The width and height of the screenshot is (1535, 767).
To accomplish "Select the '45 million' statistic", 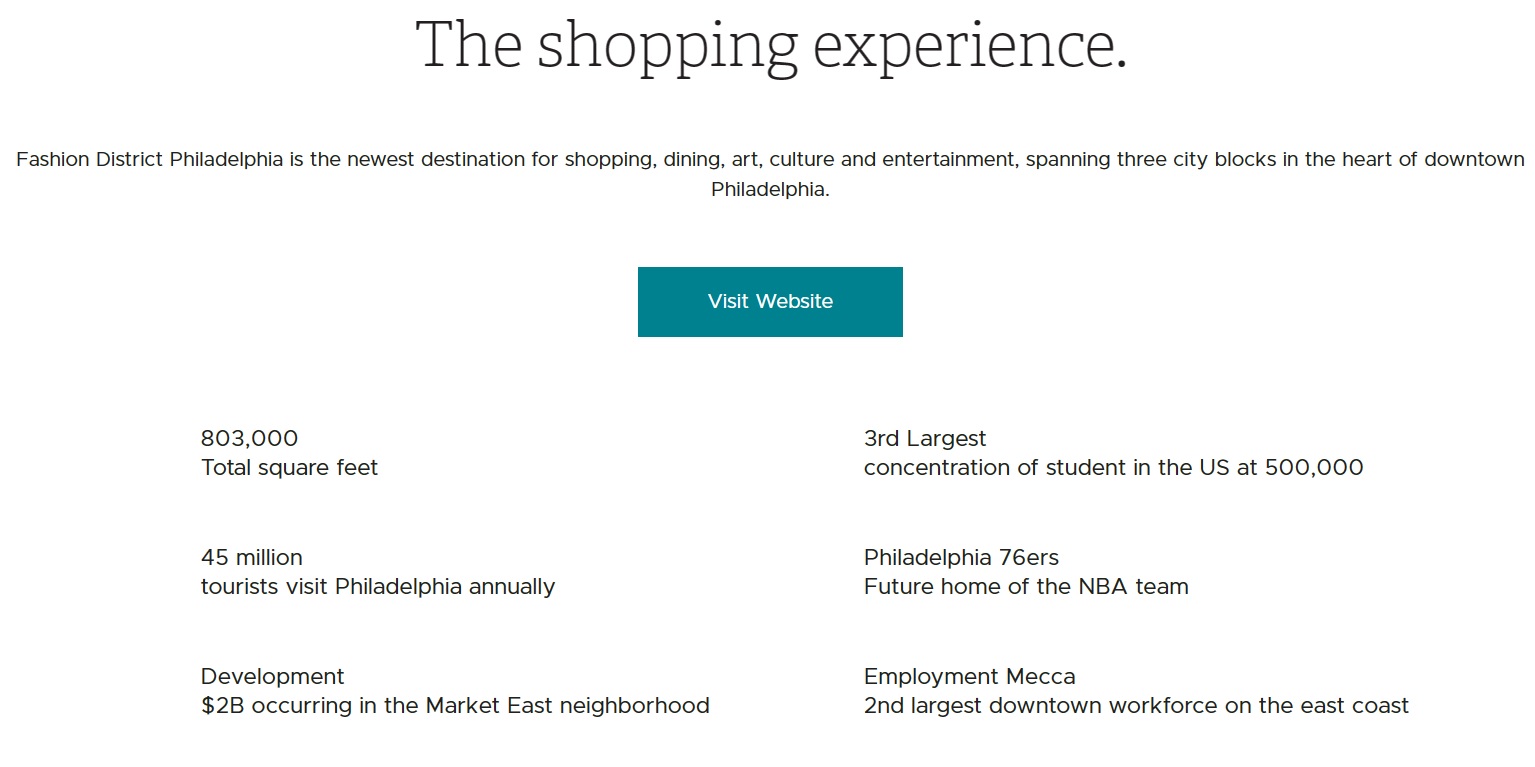I will (251, 557).
